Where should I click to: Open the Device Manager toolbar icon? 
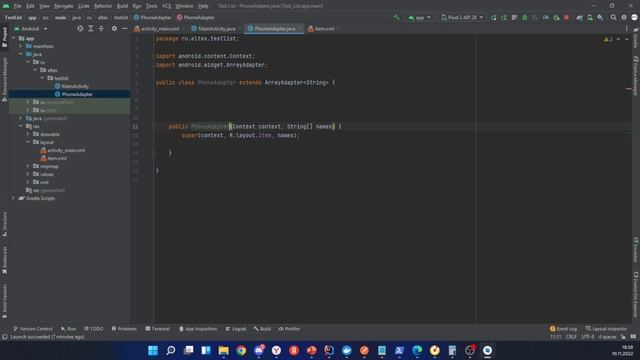click(x=590, y=18)
